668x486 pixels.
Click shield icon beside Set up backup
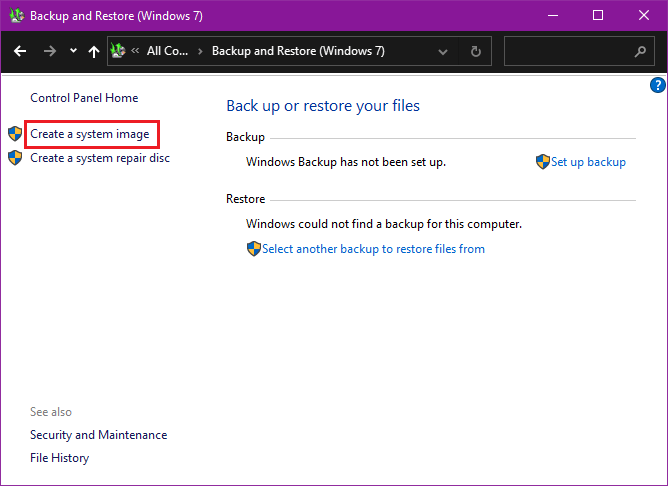click(x=542, y=162)
